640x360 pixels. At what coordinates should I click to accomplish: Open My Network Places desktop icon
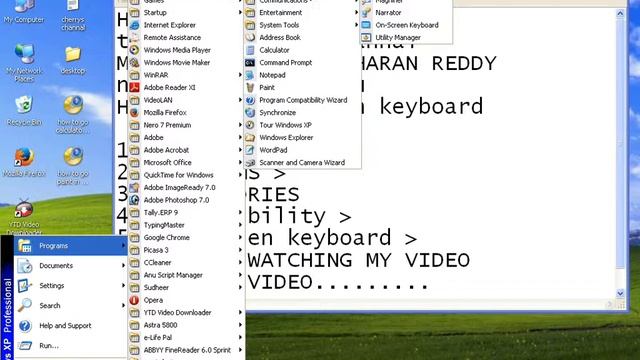24,63
